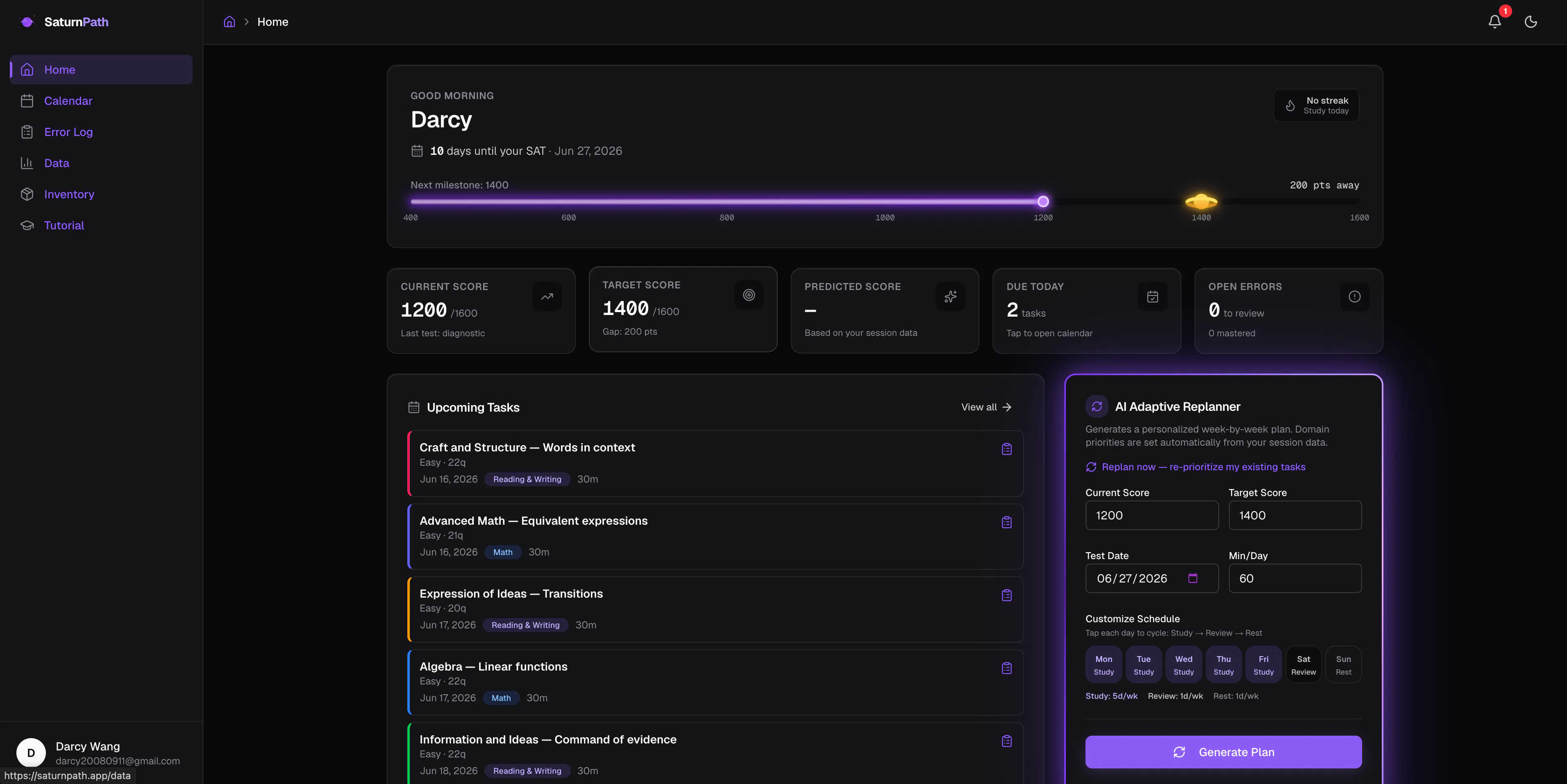Screen dimensions: 1567x784
Task: Open Data page from the sidebar
Action: (101, 163)
